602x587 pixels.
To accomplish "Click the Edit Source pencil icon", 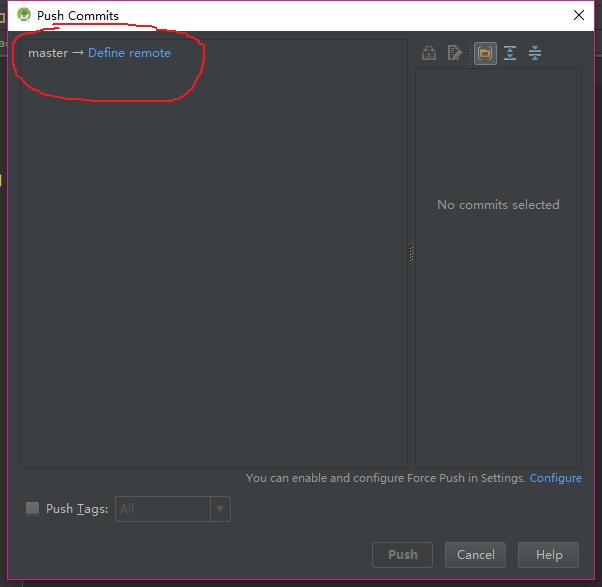I will pos(455,53).
